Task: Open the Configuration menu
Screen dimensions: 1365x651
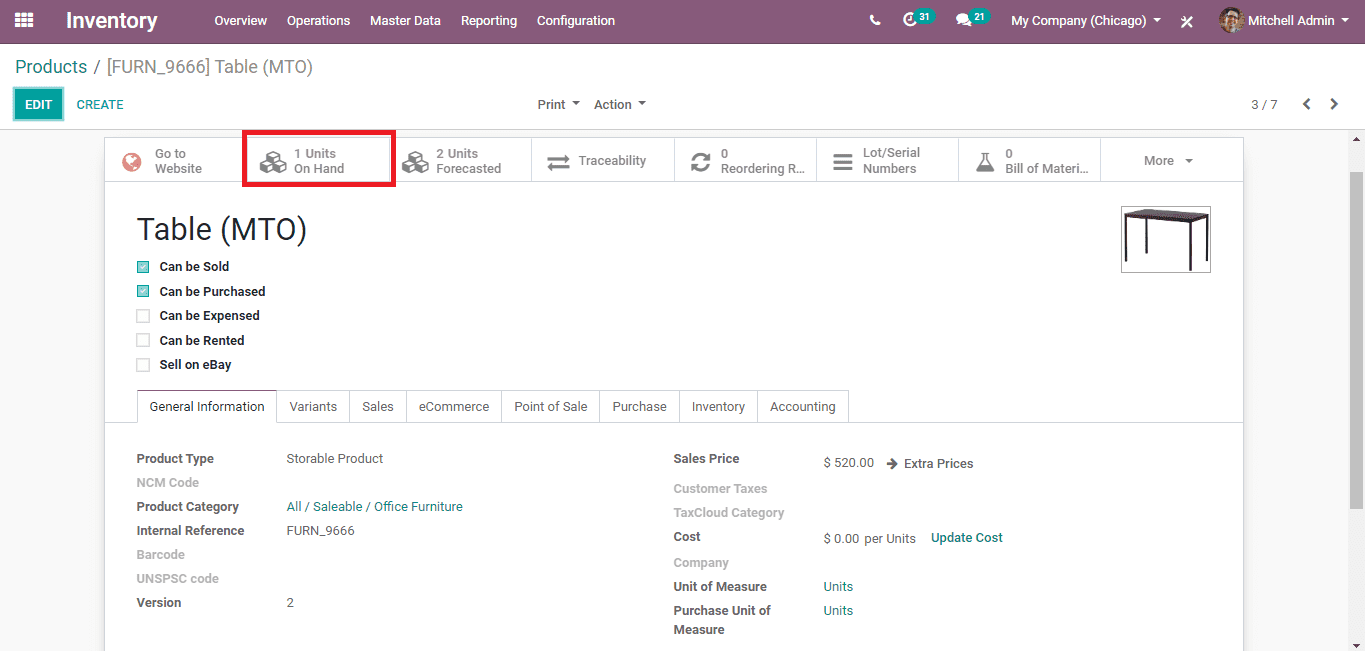Action: click(576, 20)
